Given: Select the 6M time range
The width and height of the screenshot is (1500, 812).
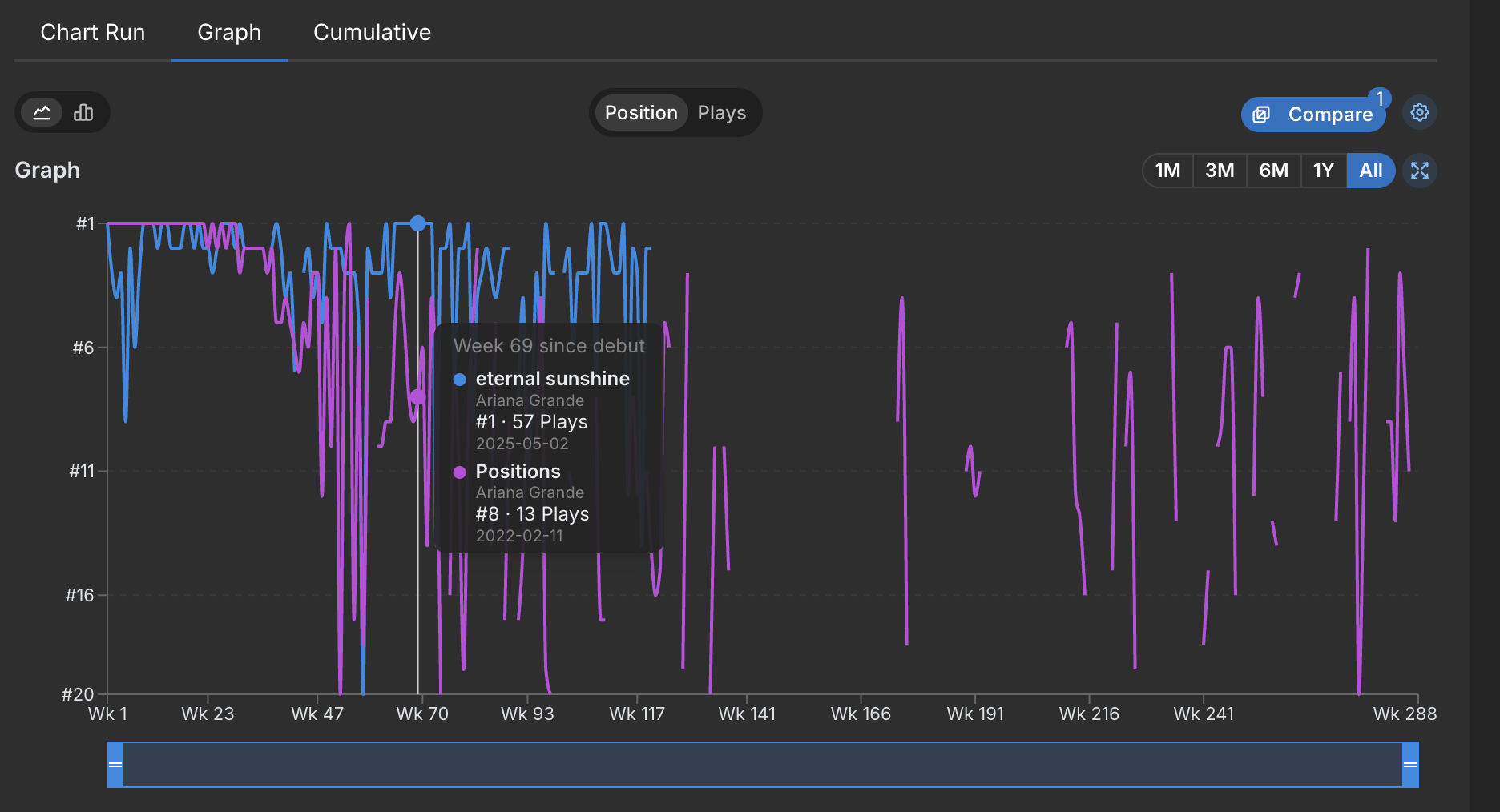Looking at the screenshot, I should pos(1273,171).
